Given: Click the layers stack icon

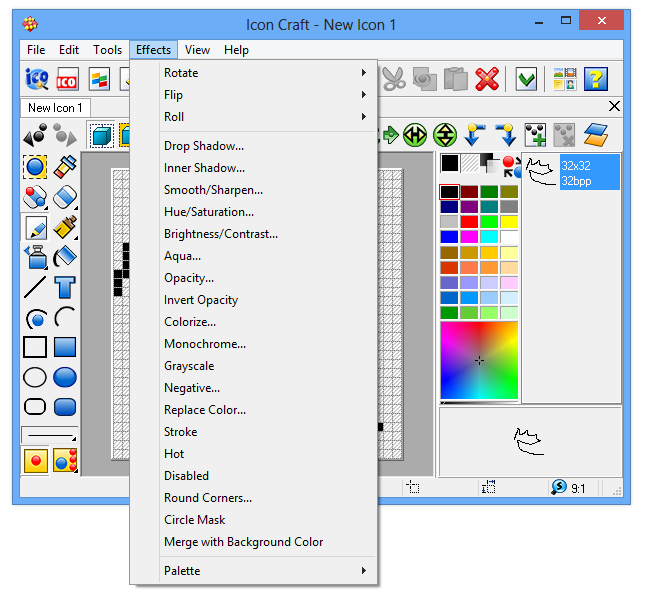Looking at the screenshot, I should click(595, 135).
